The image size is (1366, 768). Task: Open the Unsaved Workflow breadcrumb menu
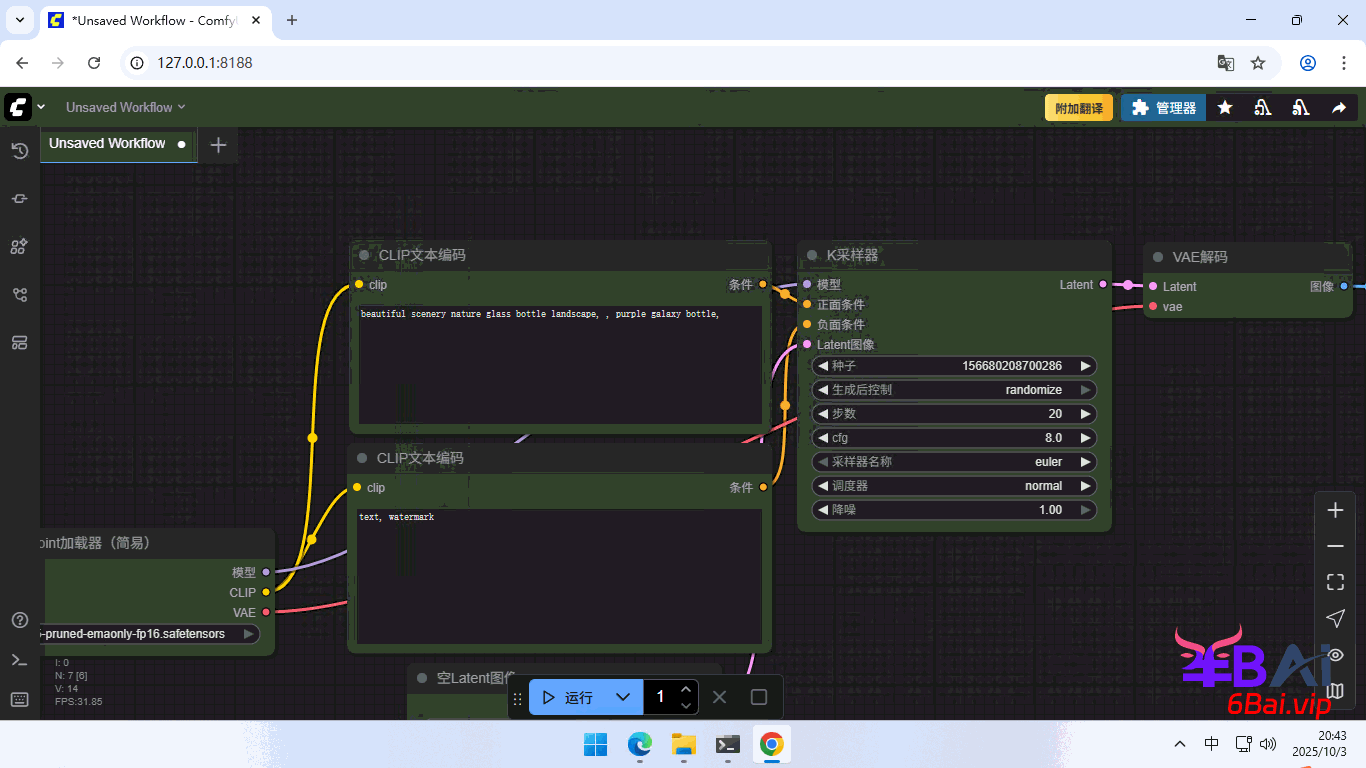pos(125,108)
